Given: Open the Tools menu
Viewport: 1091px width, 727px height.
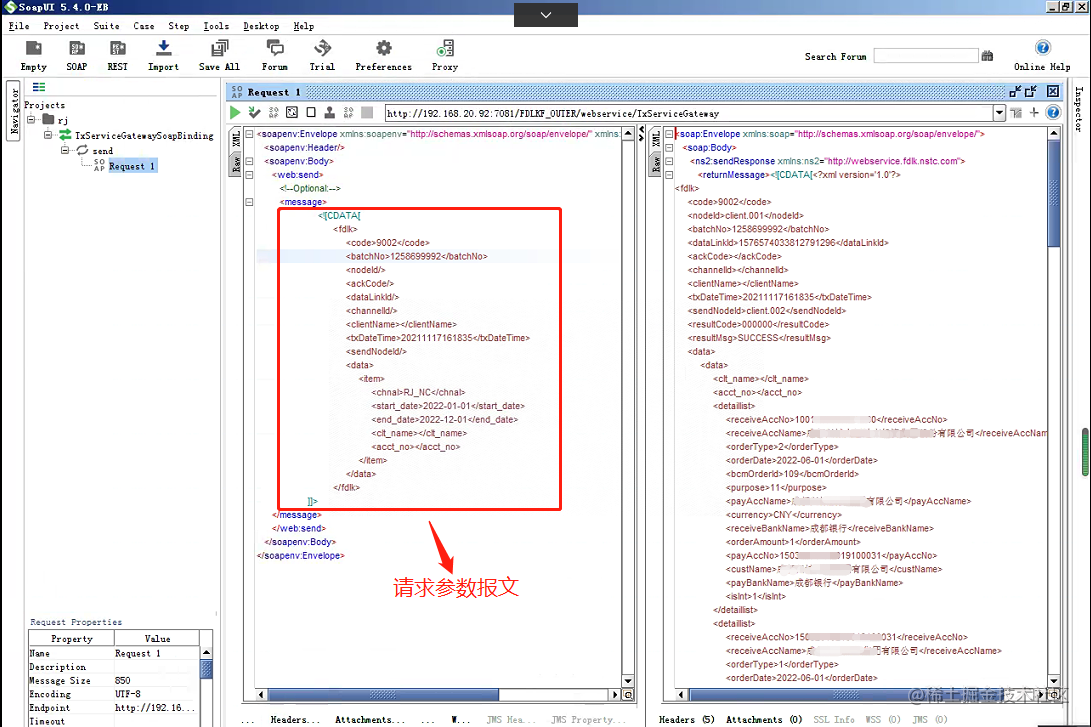Looking at the screenshot, I should (216, 26).
